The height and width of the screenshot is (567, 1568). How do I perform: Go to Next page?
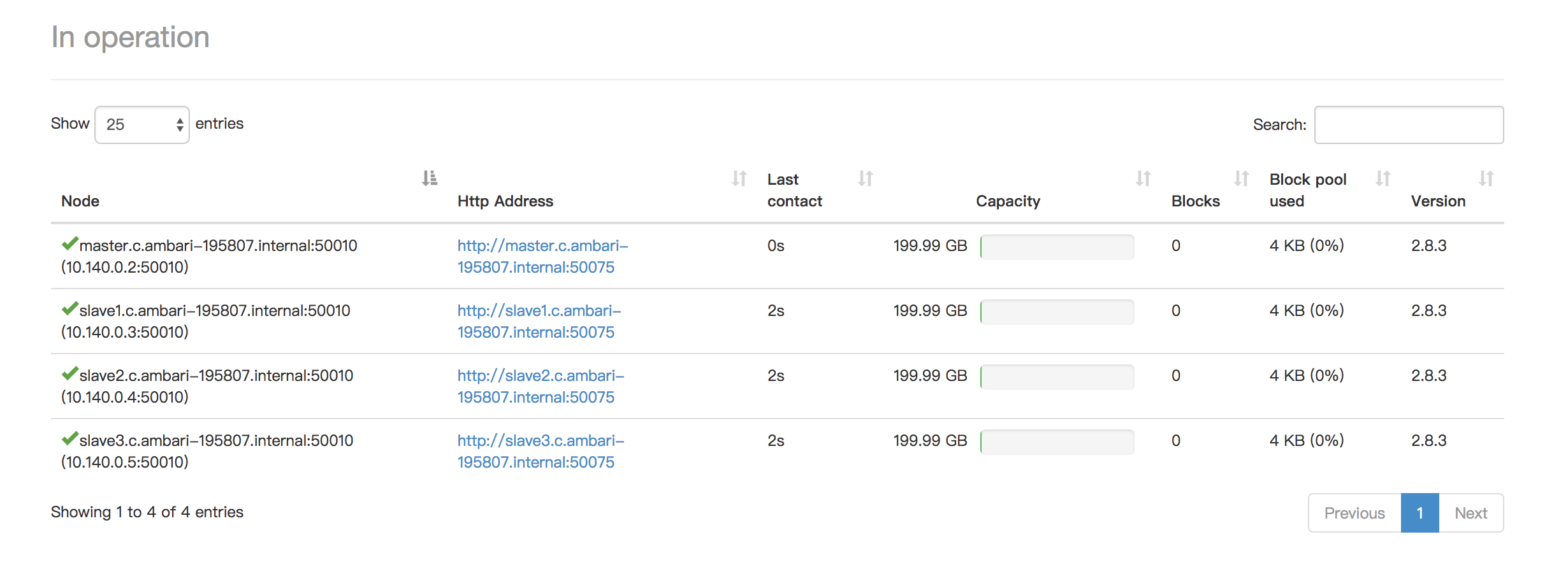(1471, 513)
